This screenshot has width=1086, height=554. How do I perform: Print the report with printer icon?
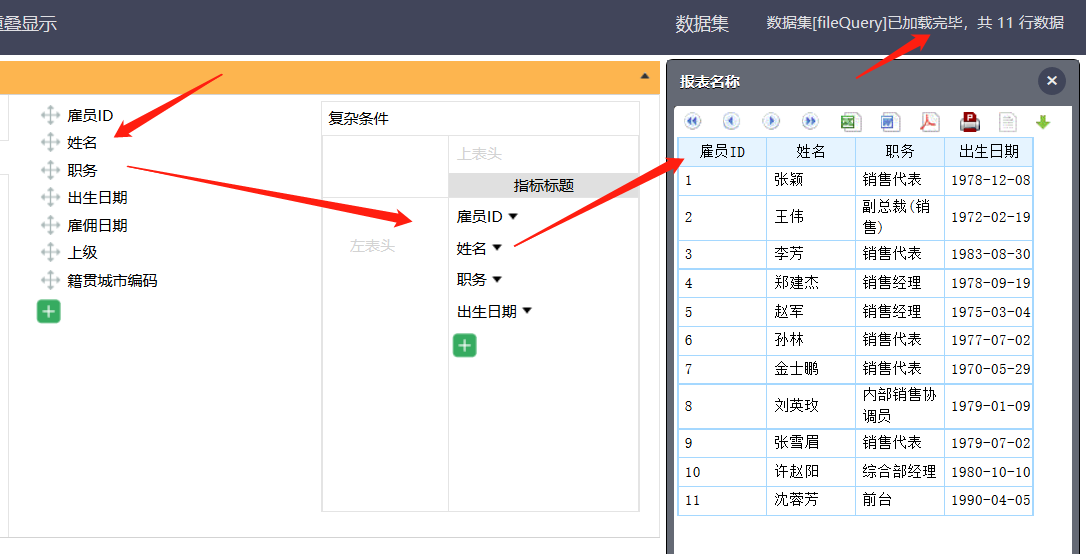969,122
